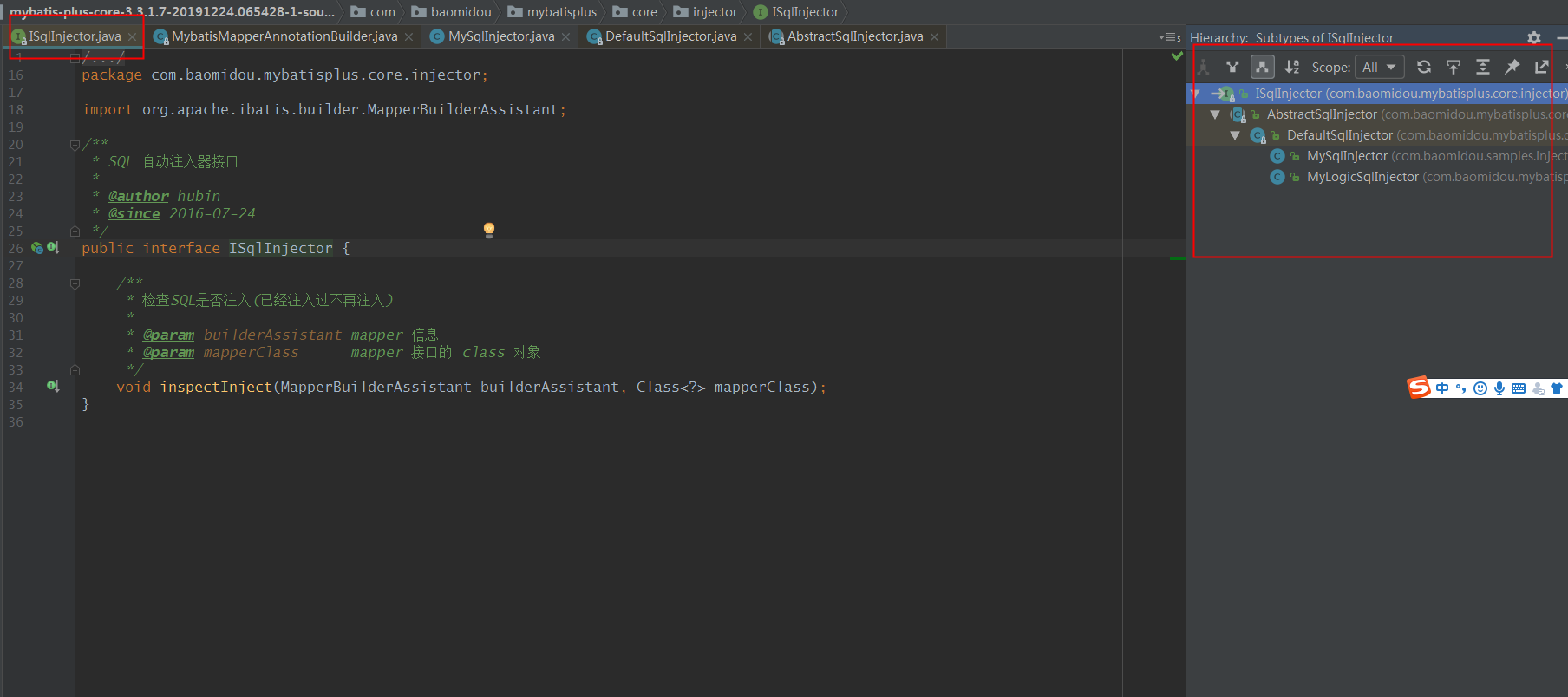Toggle the subtypes hierarchy view button
The width and height of the screenshot is (1568, 697).
1262,67
